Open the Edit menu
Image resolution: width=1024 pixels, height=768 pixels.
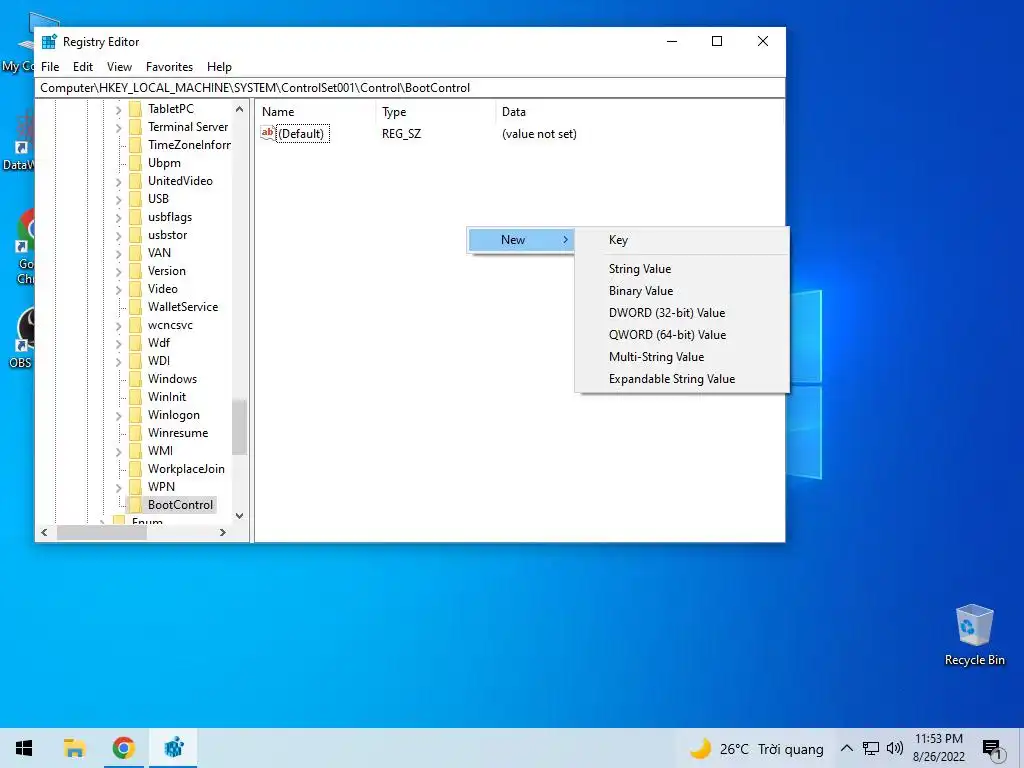82,67
